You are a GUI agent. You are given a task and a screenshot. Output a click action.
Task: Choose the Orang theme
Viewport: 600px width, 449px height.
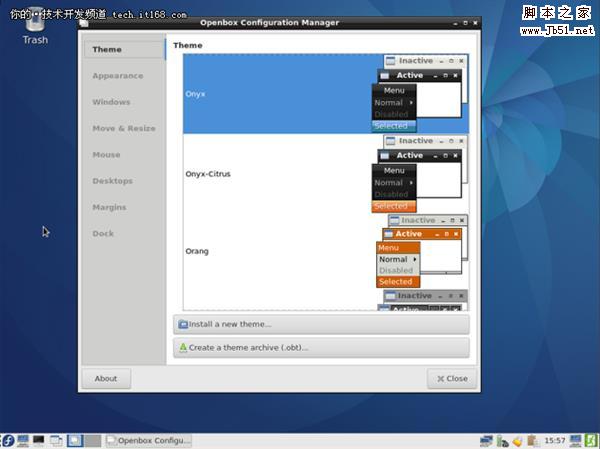pos(326,251)
